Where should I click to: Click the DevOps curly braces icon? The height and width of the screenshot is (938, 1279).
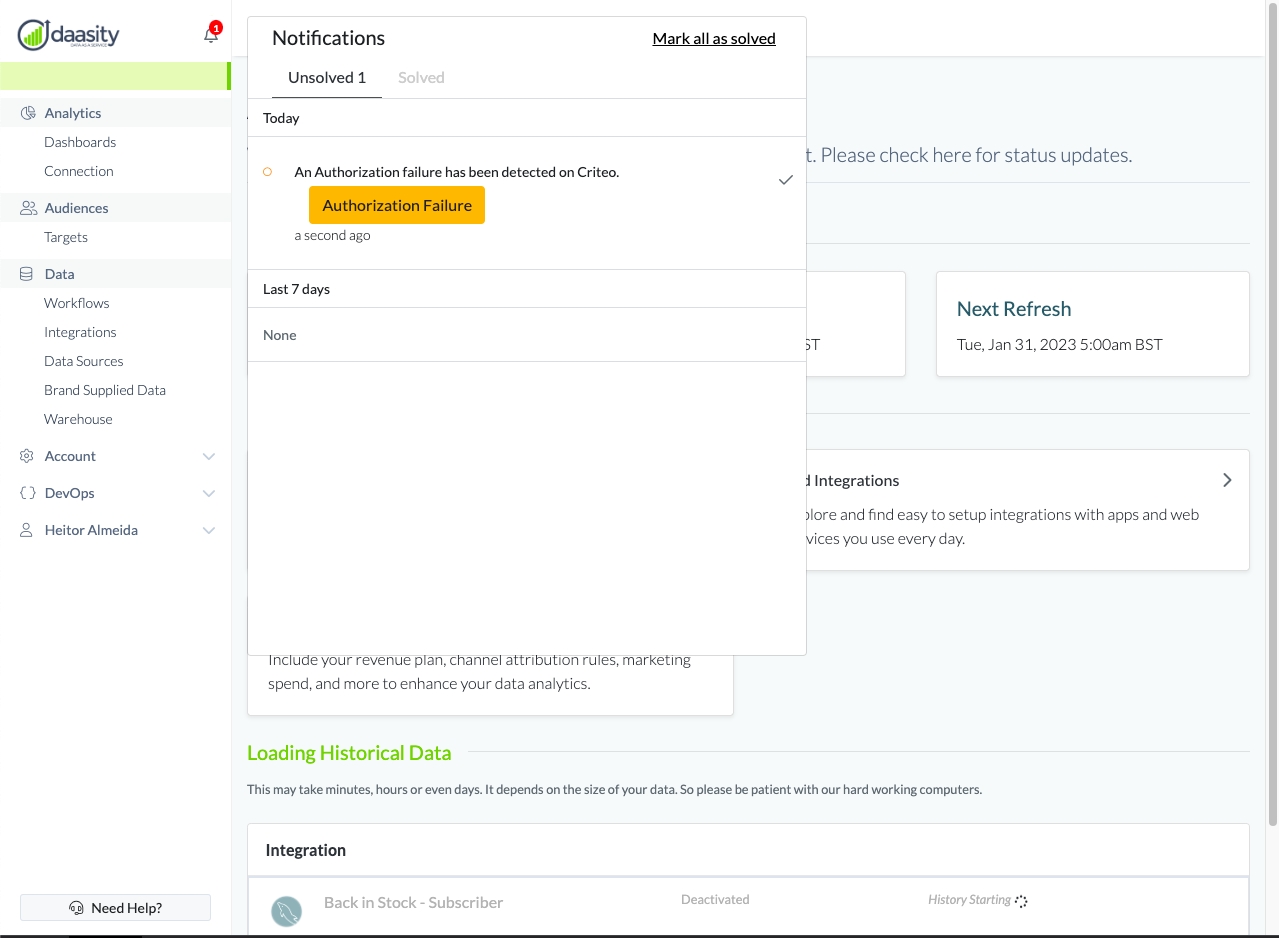coord(27,493)
